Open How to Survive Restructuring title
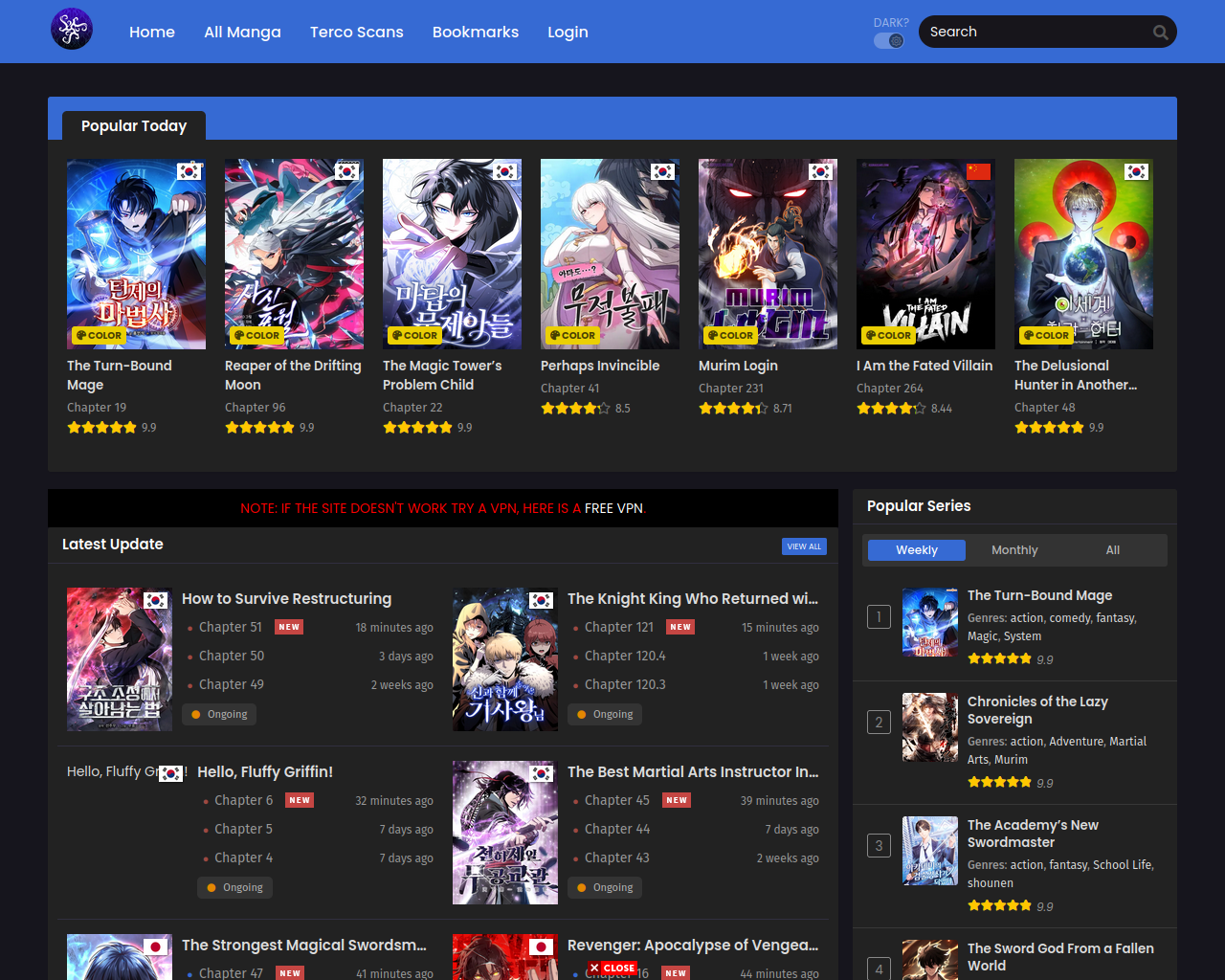The height and width of the screenshot is (980, 1225). [286, 598]
